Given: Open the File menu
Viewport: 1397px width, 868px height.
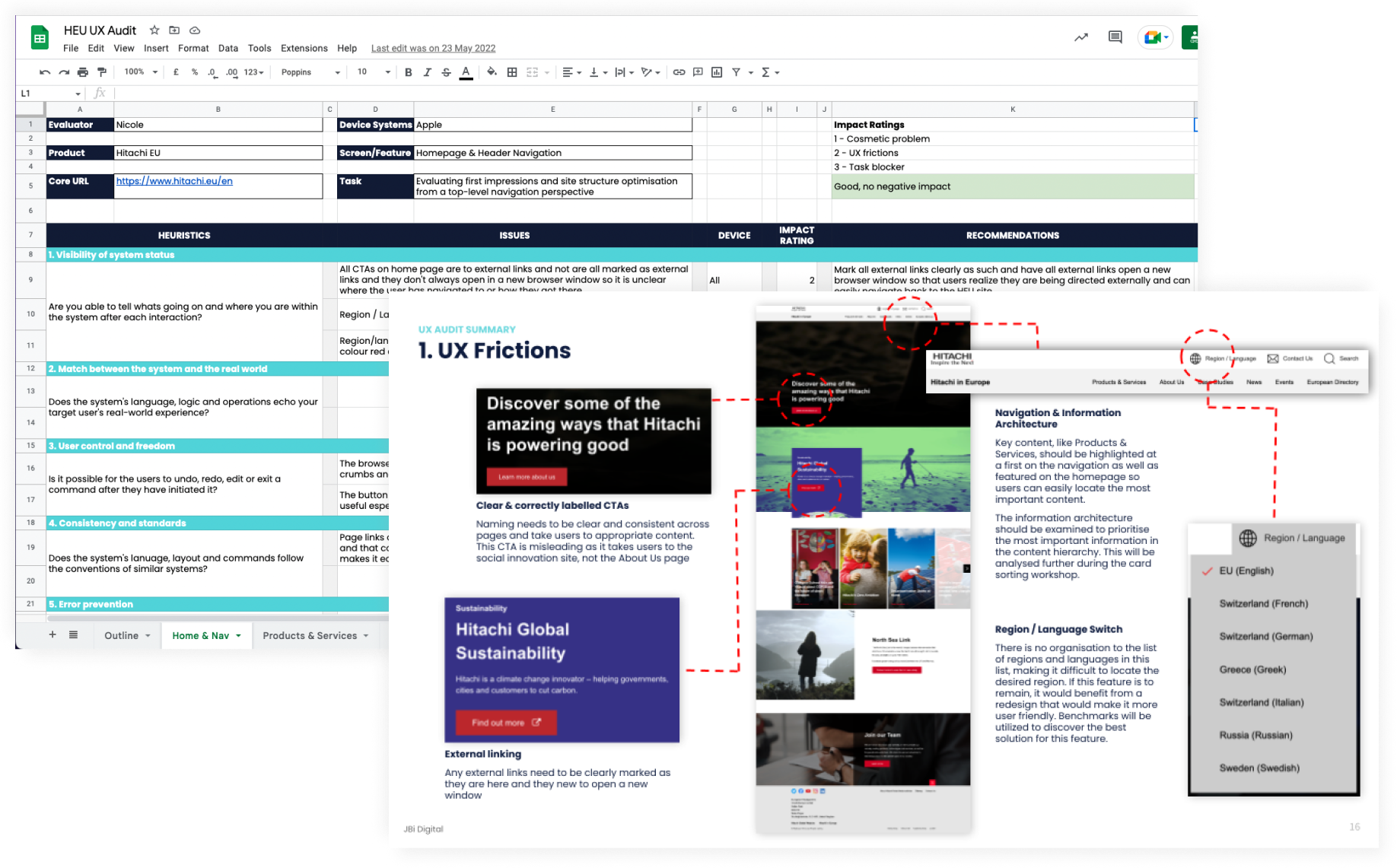Looking at the screenshot, I should click(71, 48).
